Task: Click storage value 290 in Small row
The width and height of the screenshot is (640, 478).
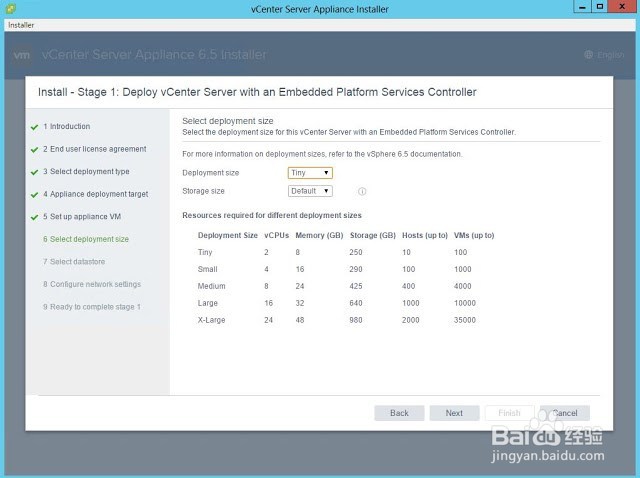Action: pyautogui.click(x=356, y=269)
